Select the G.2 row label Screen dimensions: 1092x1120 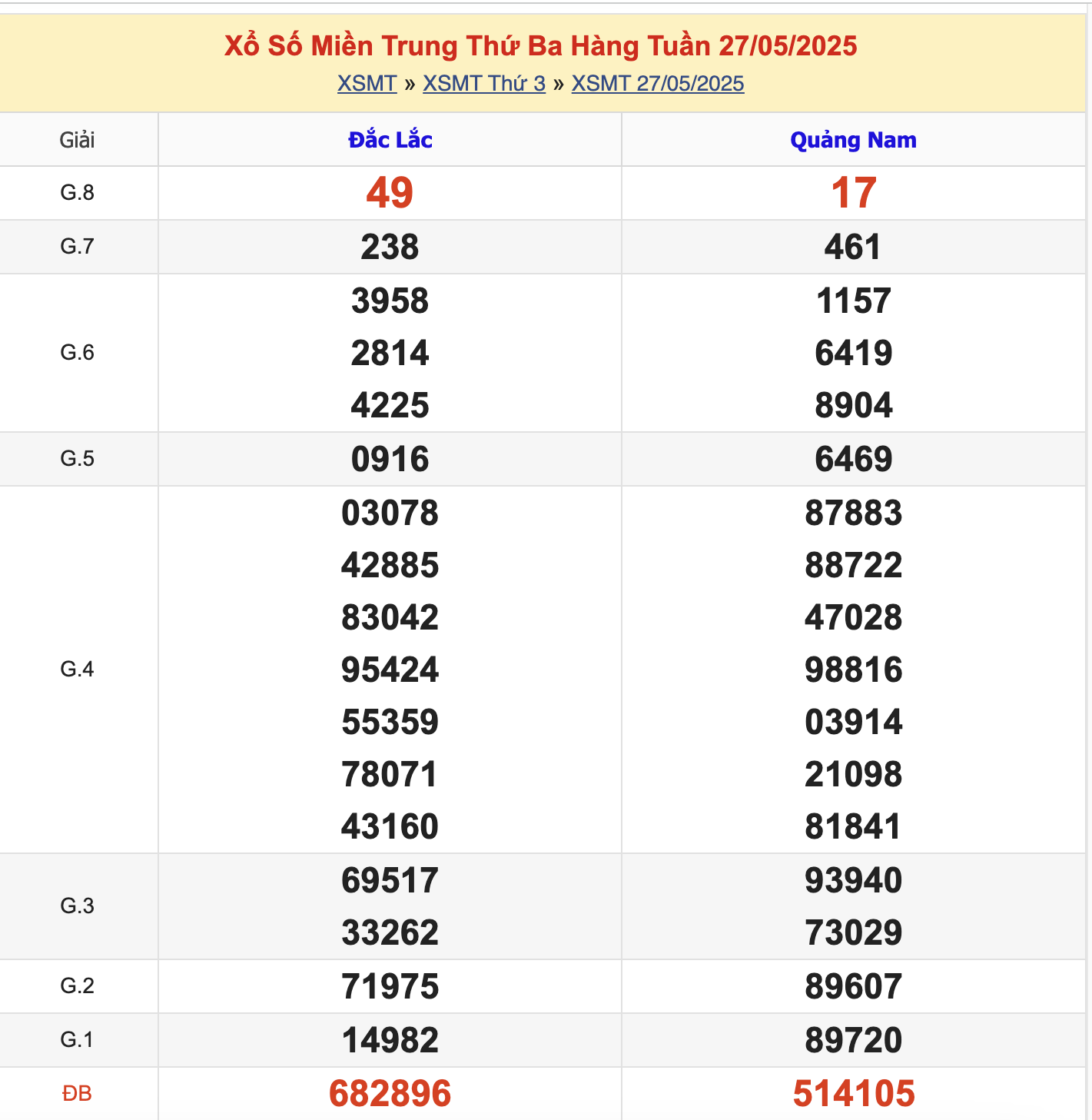point(78,985)
